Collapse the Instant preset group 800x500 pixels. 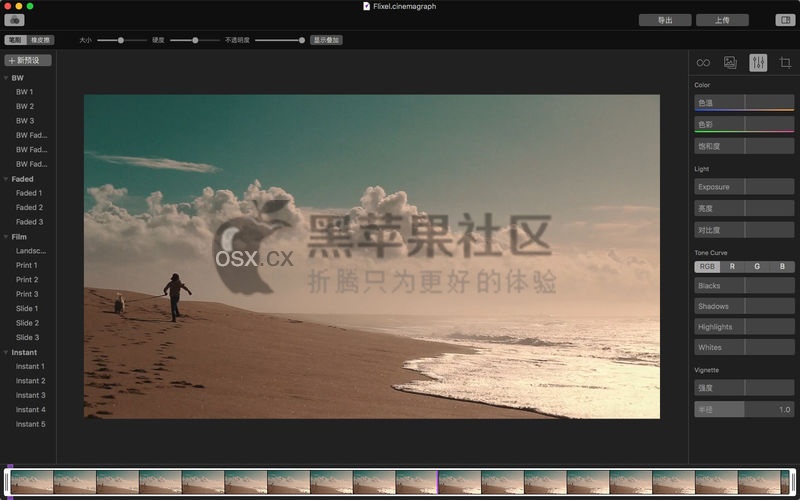point(6,353)
